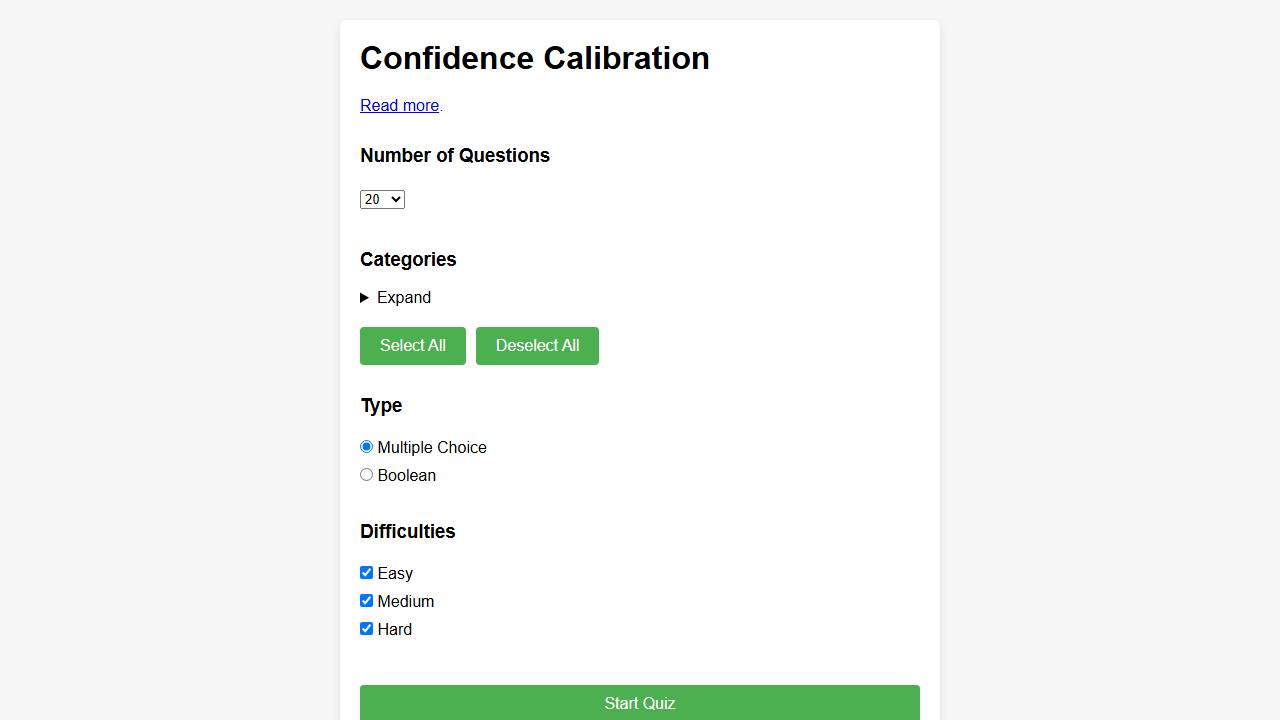Uncheck the Easy difficulty checkbox
Screen dimensions: 1280x720
[x=367, y=573]
